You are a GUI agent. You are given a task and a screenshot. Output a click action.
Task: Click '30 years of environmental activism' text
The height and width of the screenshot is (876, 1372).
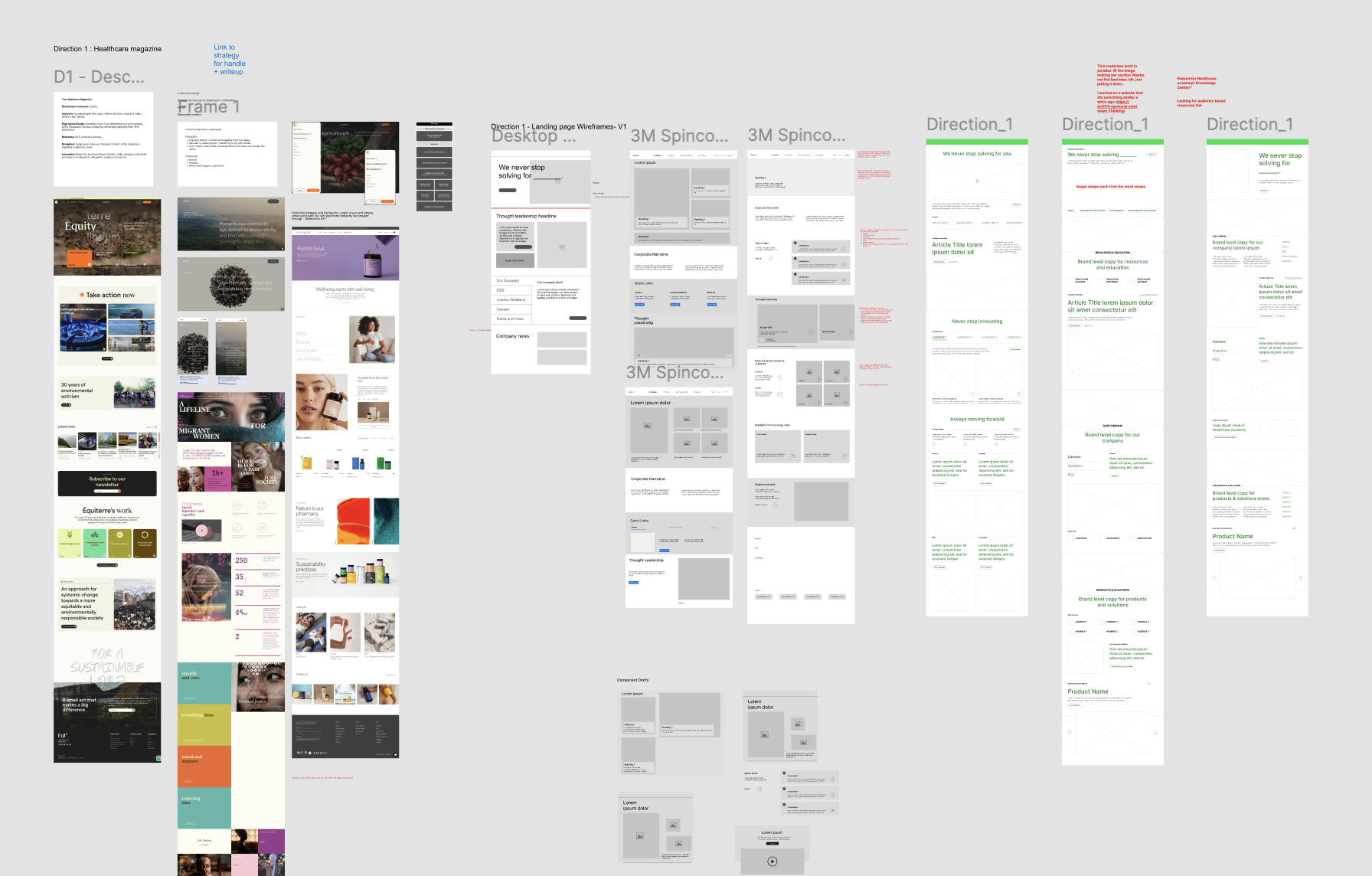coord(77,391)
